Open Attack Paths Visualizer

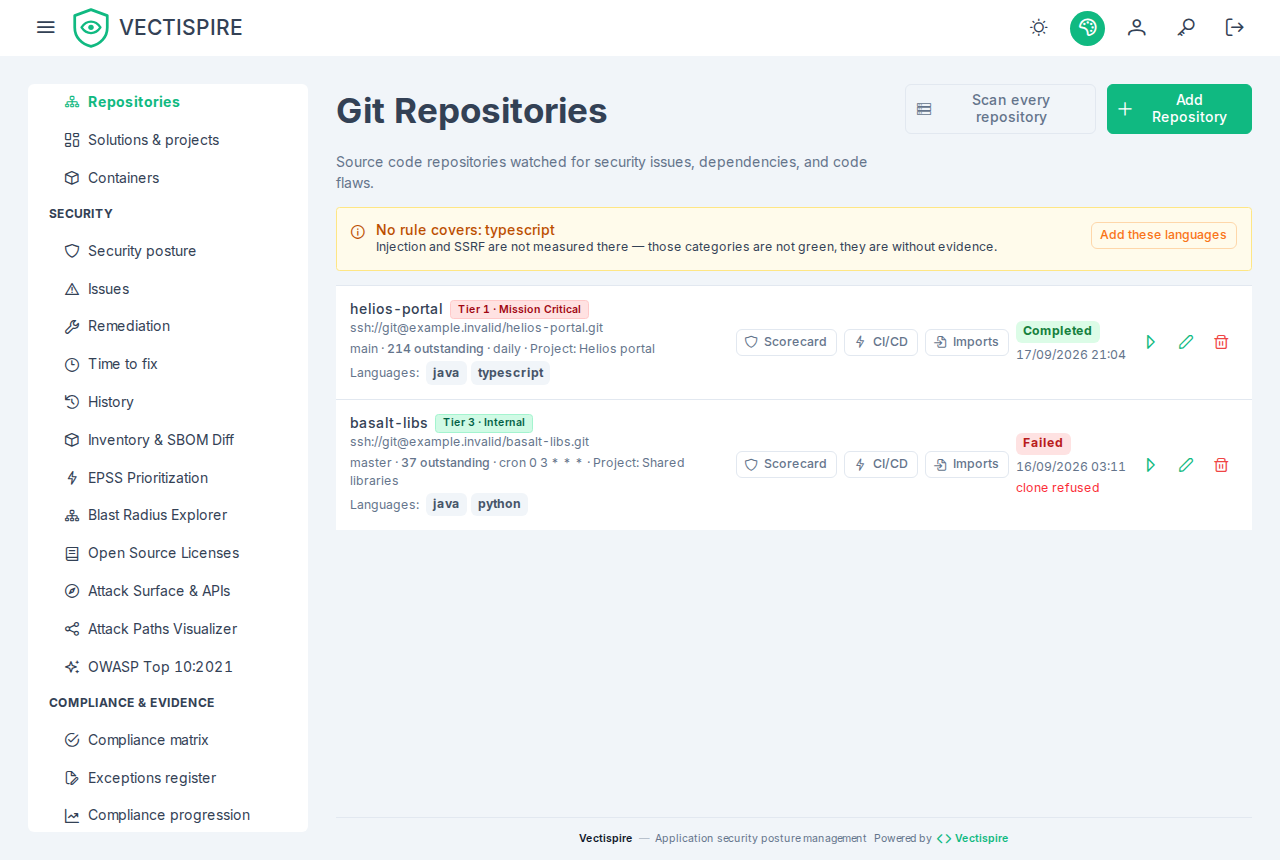pyautogui.click(x=168, y=629)
